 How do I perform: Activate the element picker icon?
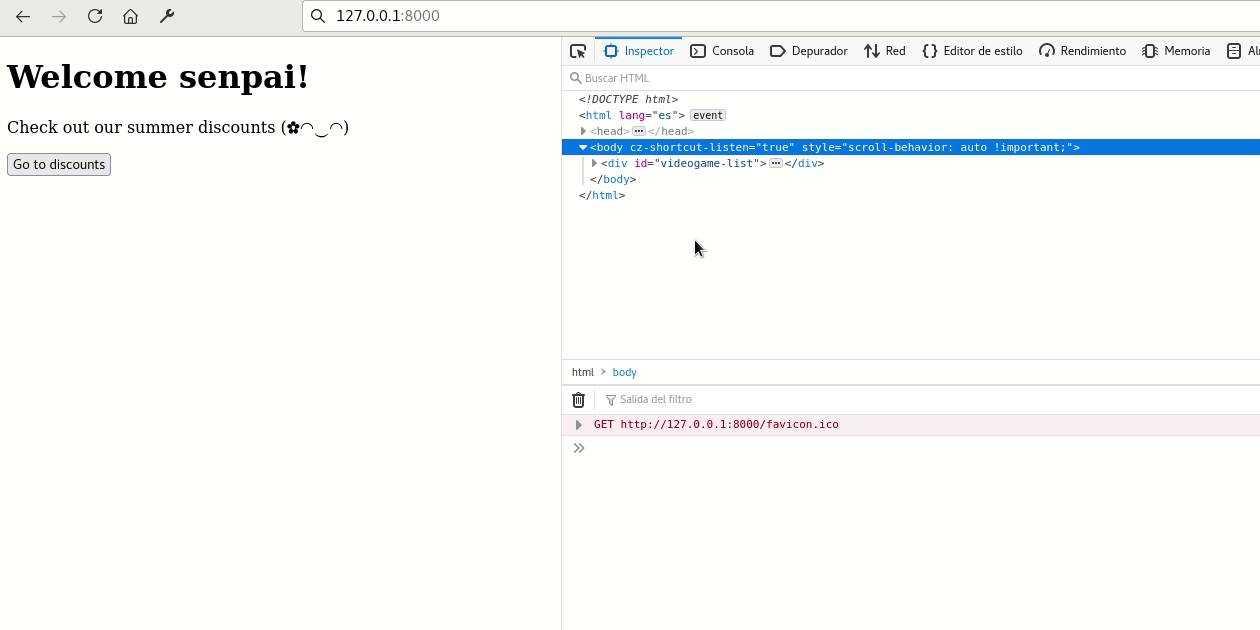(578, 51)
